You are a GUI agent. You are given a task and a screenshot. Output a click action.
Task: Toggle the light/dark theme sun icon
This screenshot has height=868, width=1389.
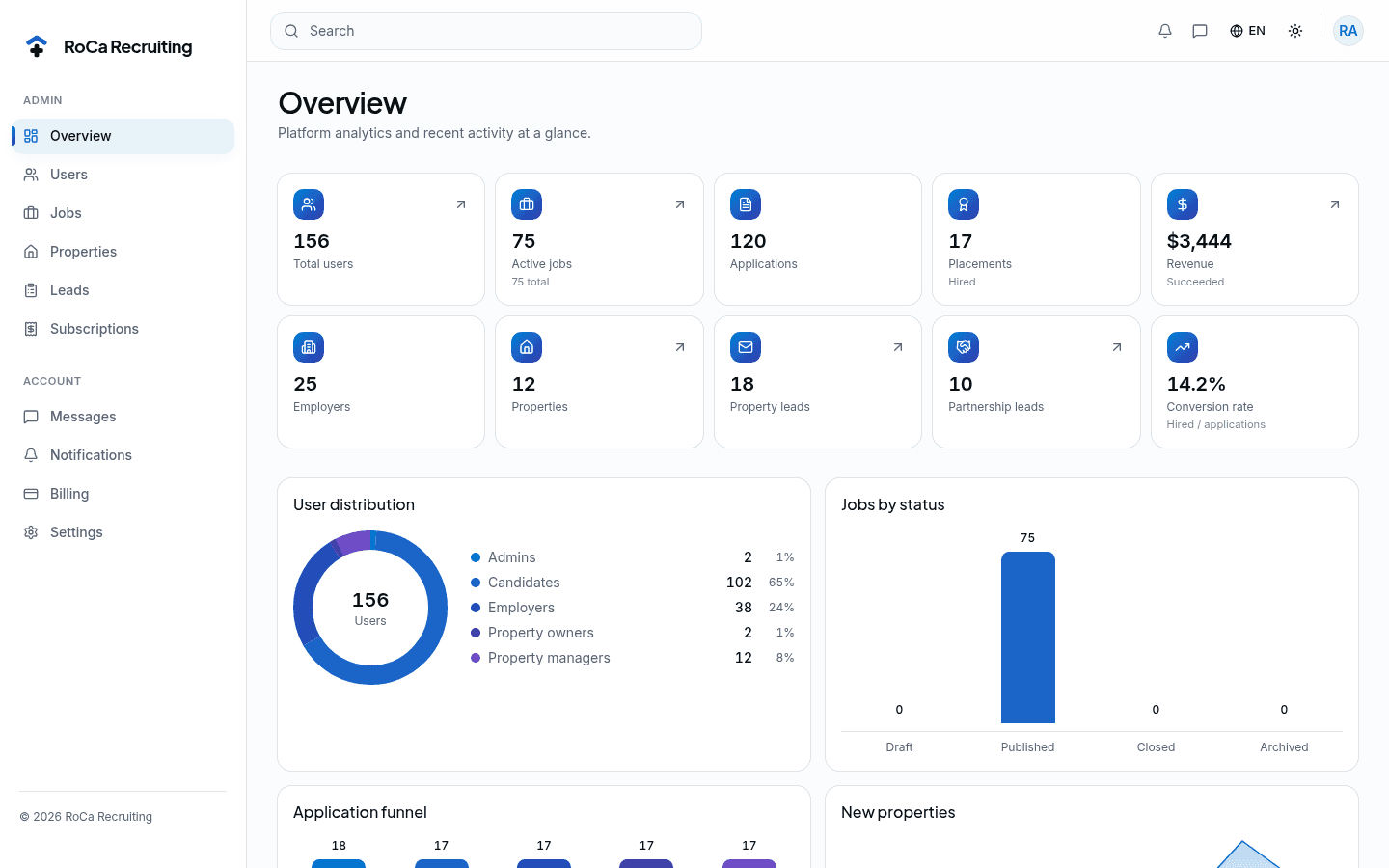(1295, 31)
